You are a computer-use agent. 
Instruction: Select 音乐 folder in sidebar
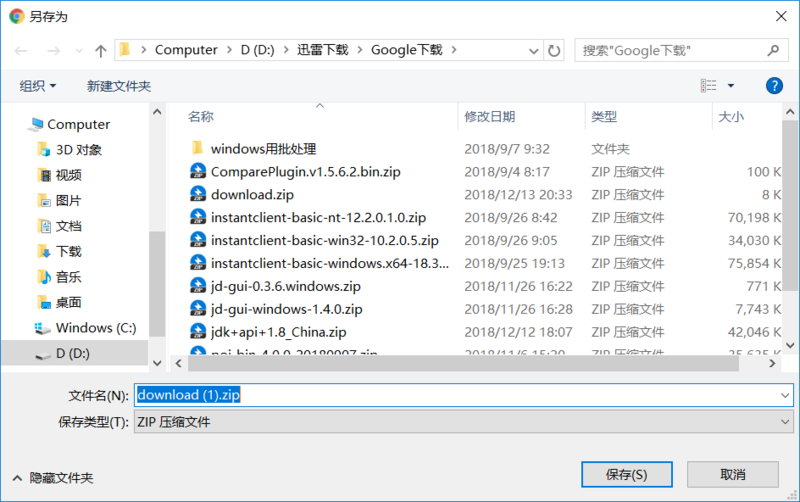coord(68,277)
